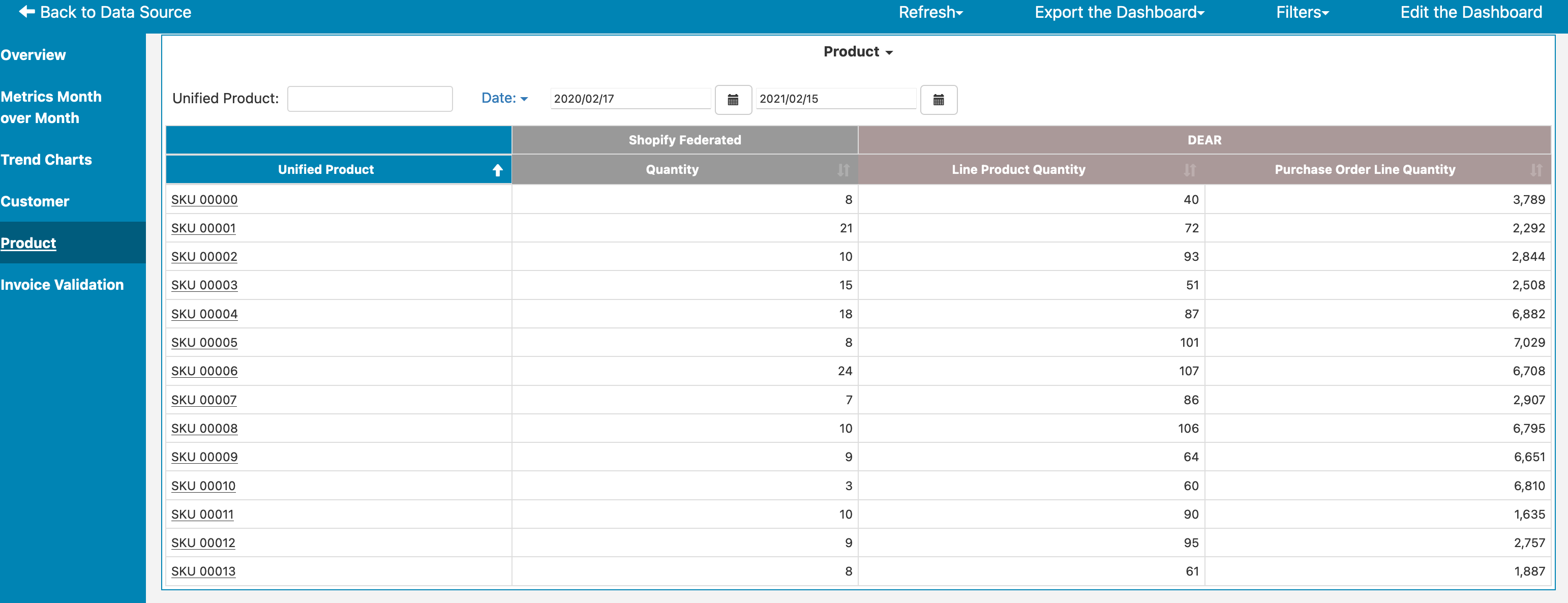Viewport: 1568px width, 603px height.
Task: Switch to the Overview tab
Action: point(34,55)
